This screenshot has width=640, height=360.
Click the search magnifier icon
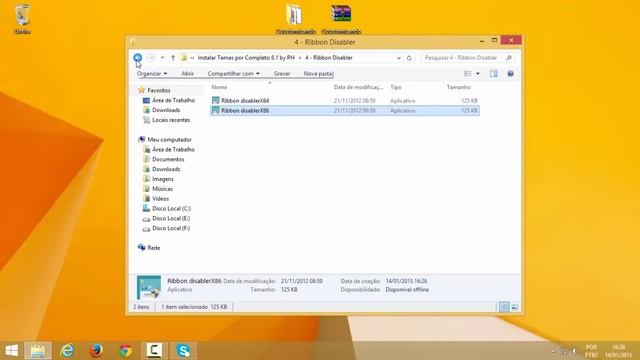pyautogui.click(x=509, y=58)
